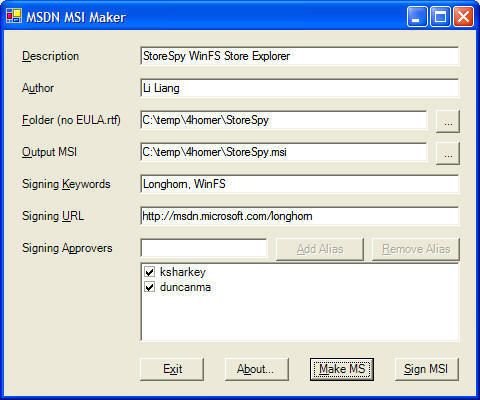Click the Remove Alias button

click(x=416, y=249)
